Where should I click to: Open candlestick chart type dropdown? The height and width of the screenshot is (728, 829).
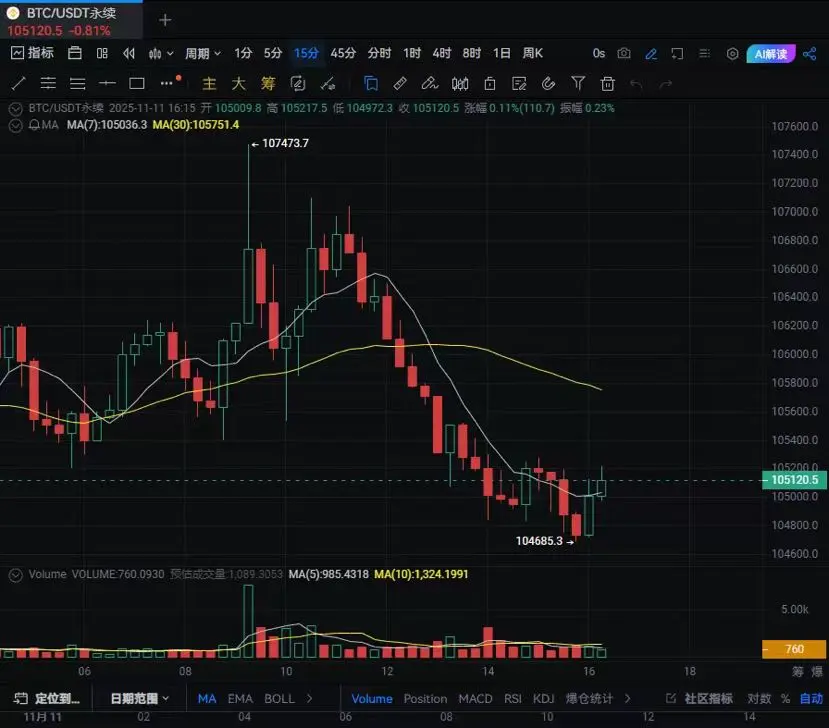point(161,53)
